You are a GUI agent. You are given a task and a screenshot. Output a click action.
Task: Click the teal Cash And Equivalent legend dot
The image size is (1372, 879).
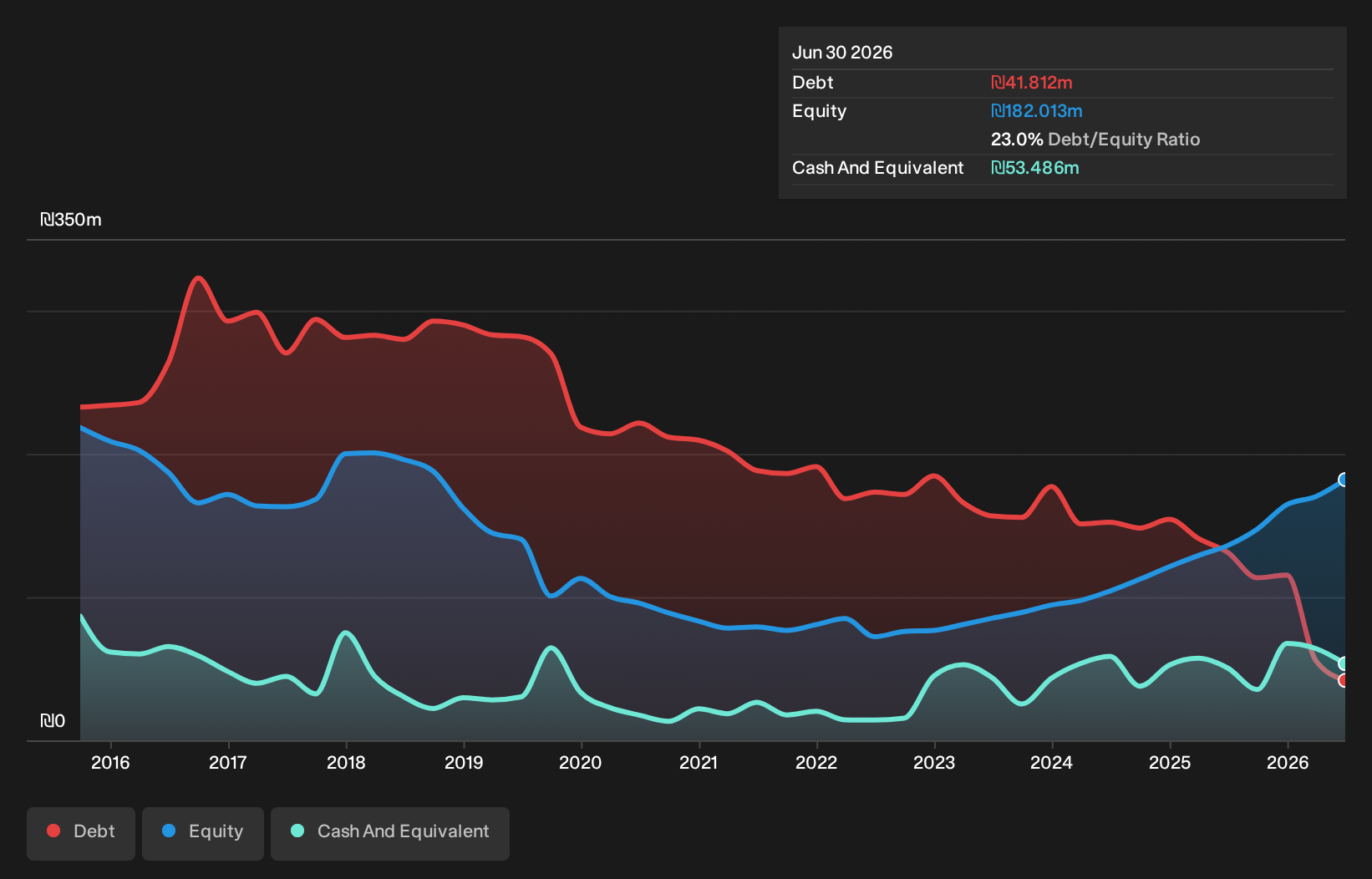tap(297, 831)
